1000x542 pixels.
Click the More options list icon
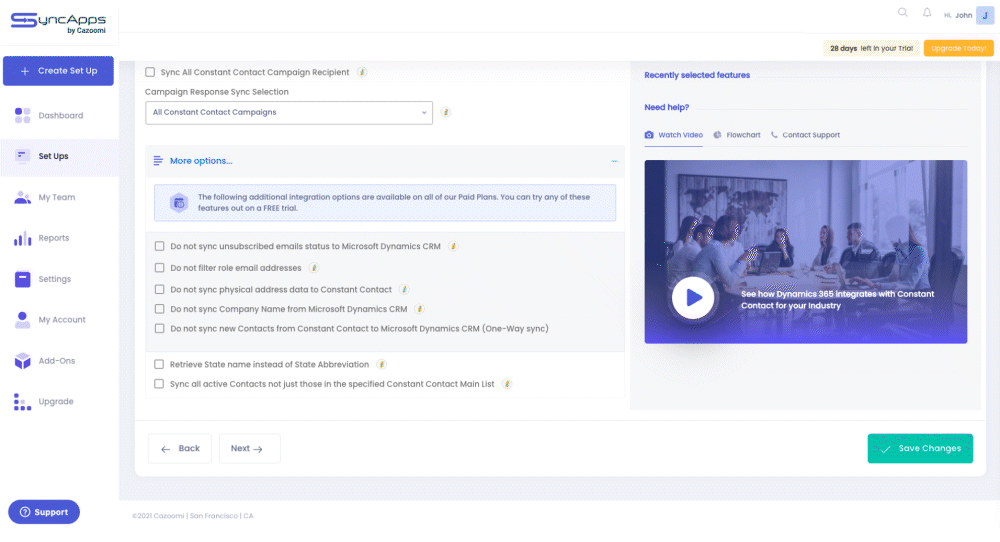(158, 161)
